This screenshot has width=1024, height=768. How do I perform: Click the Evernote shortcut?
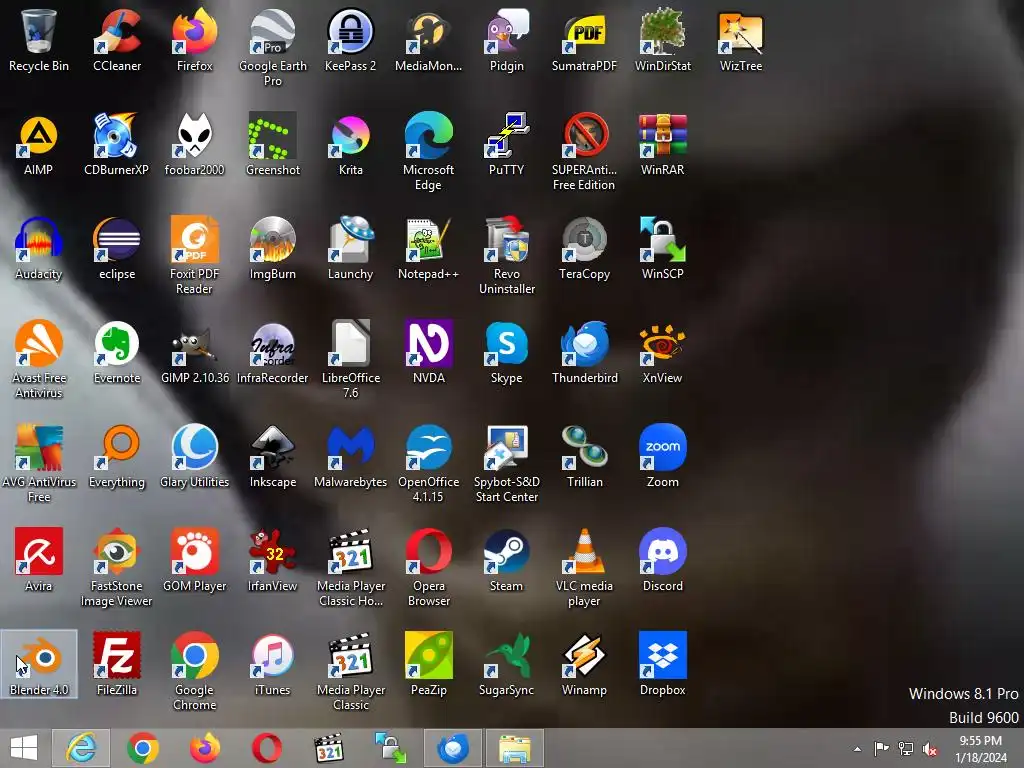tap(117, 352)
